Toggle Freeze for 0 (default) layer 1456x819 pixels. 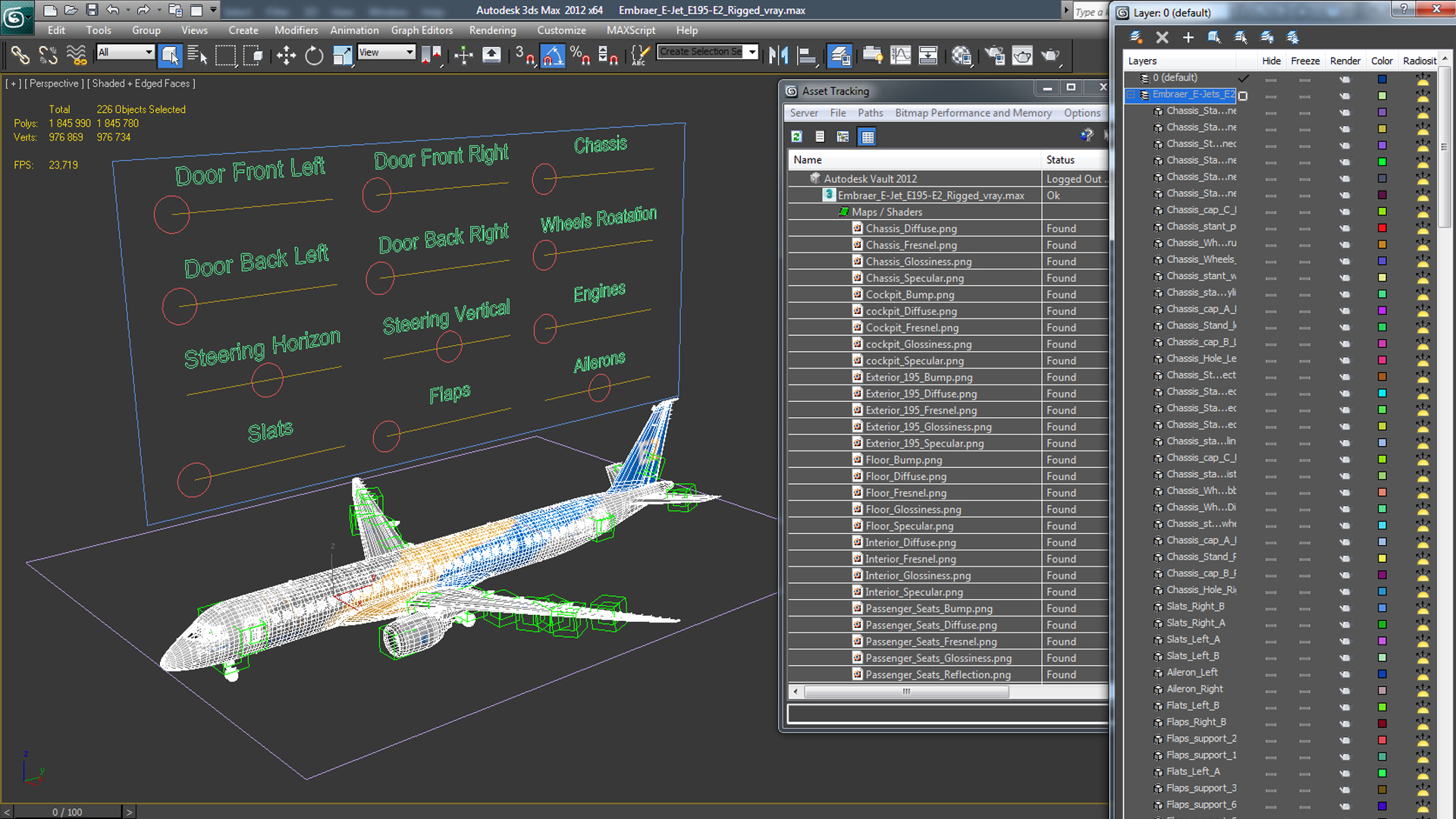1304,79
